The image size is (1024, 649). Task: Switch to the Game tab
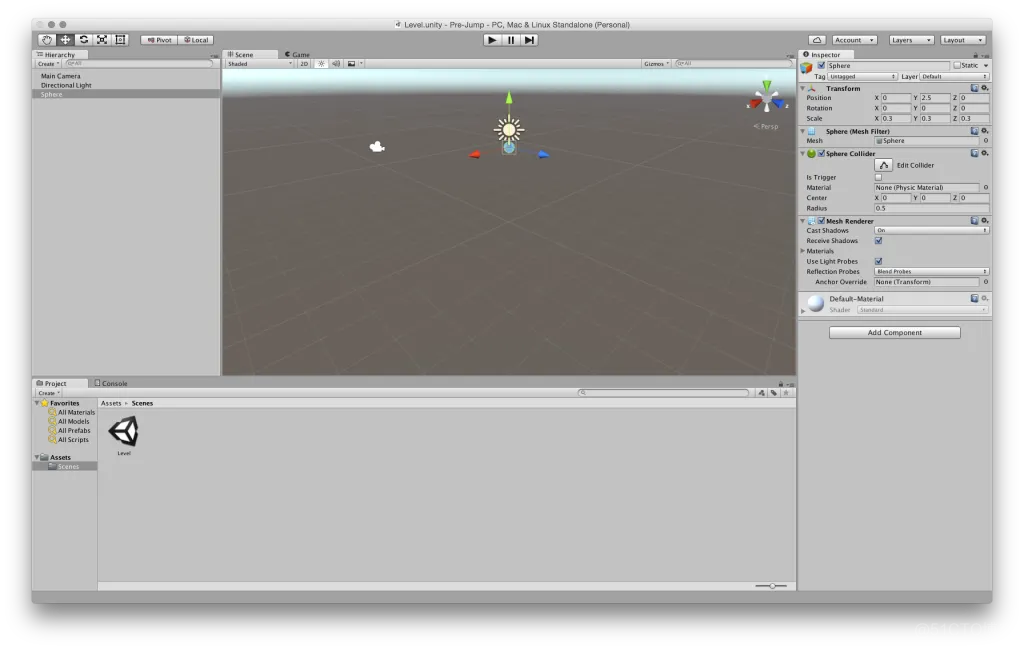click(x=297, y=54)
